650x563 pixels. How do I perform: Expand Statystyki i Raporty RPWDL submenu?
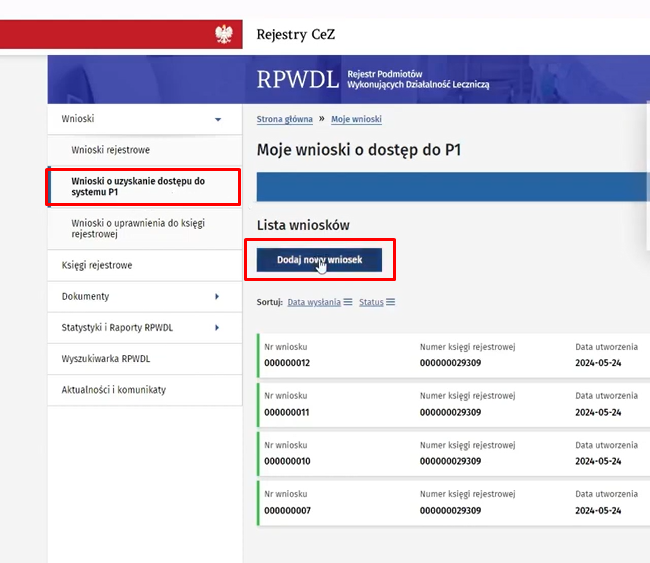click(x=217, y=328)
